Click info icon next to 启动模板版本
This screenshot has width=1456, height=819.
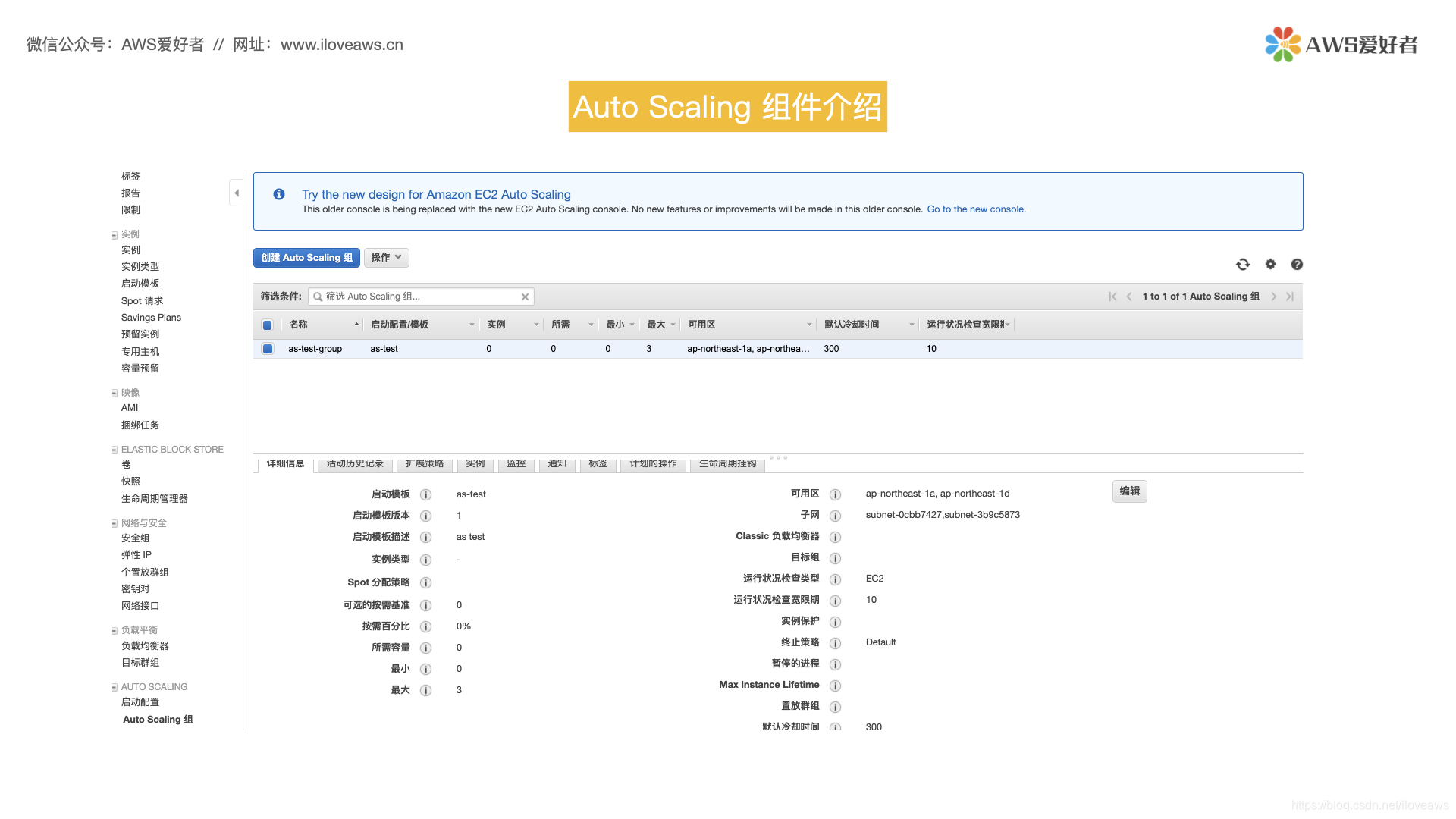[x=426, y=516]
